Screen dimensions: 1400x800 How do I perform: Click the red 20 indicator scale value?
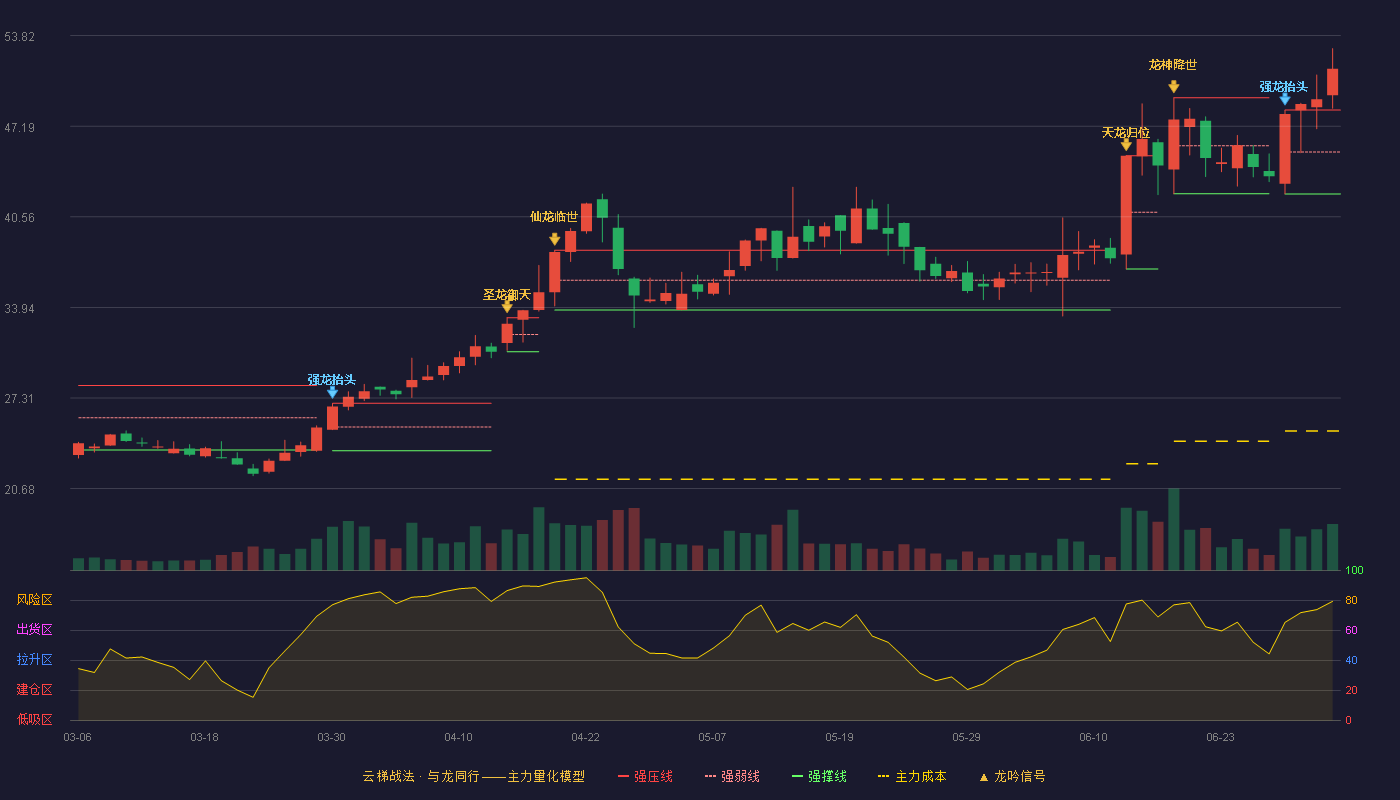[1350, 691]
